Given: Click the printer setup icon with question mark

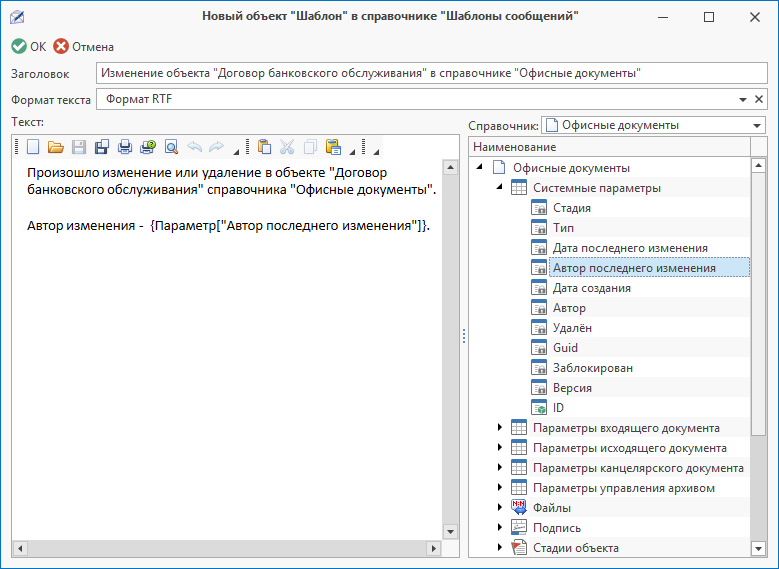Looking at the screenshot, I should point(148,147).
